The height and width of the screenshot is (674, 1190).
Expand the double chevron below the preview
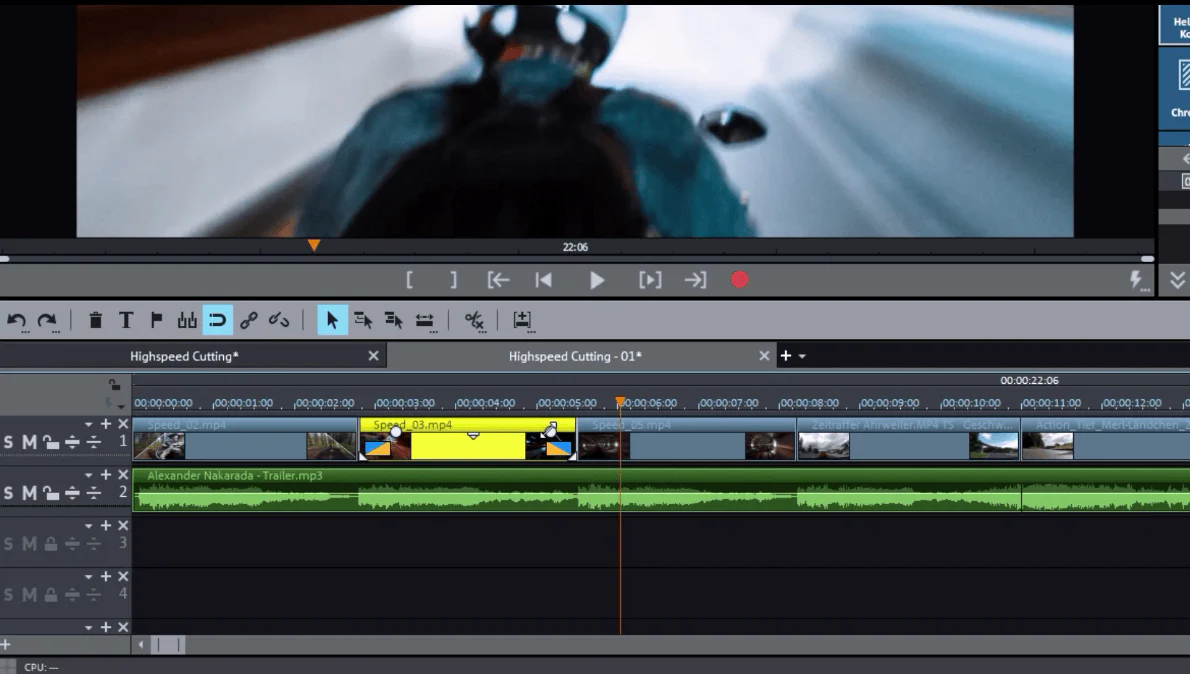pyautogui.click(x=1177, y=280)
